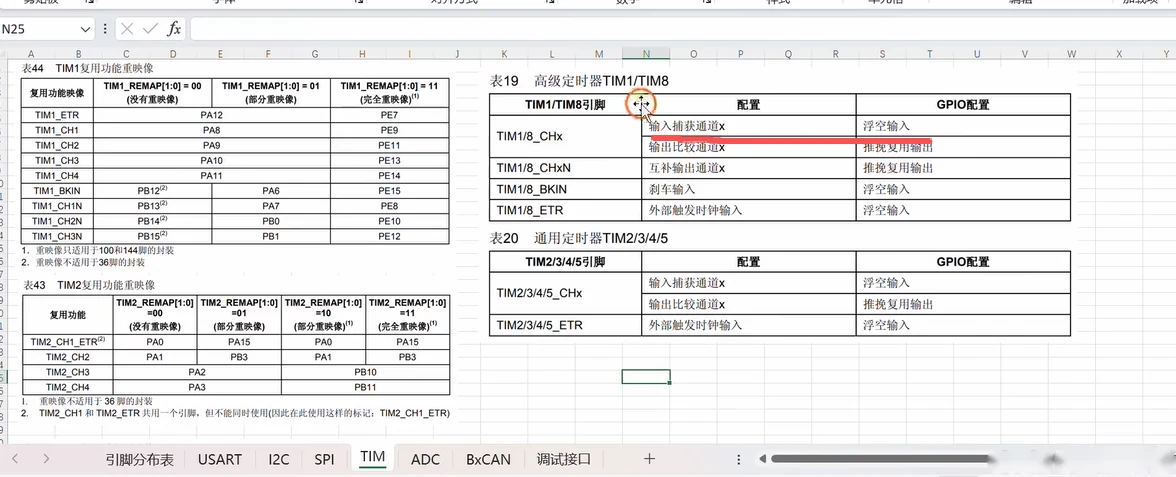This screenshot has height=477, width=1176.
Task: Switch to the 调试接口 sheet tab
Action: click(564, 459)
